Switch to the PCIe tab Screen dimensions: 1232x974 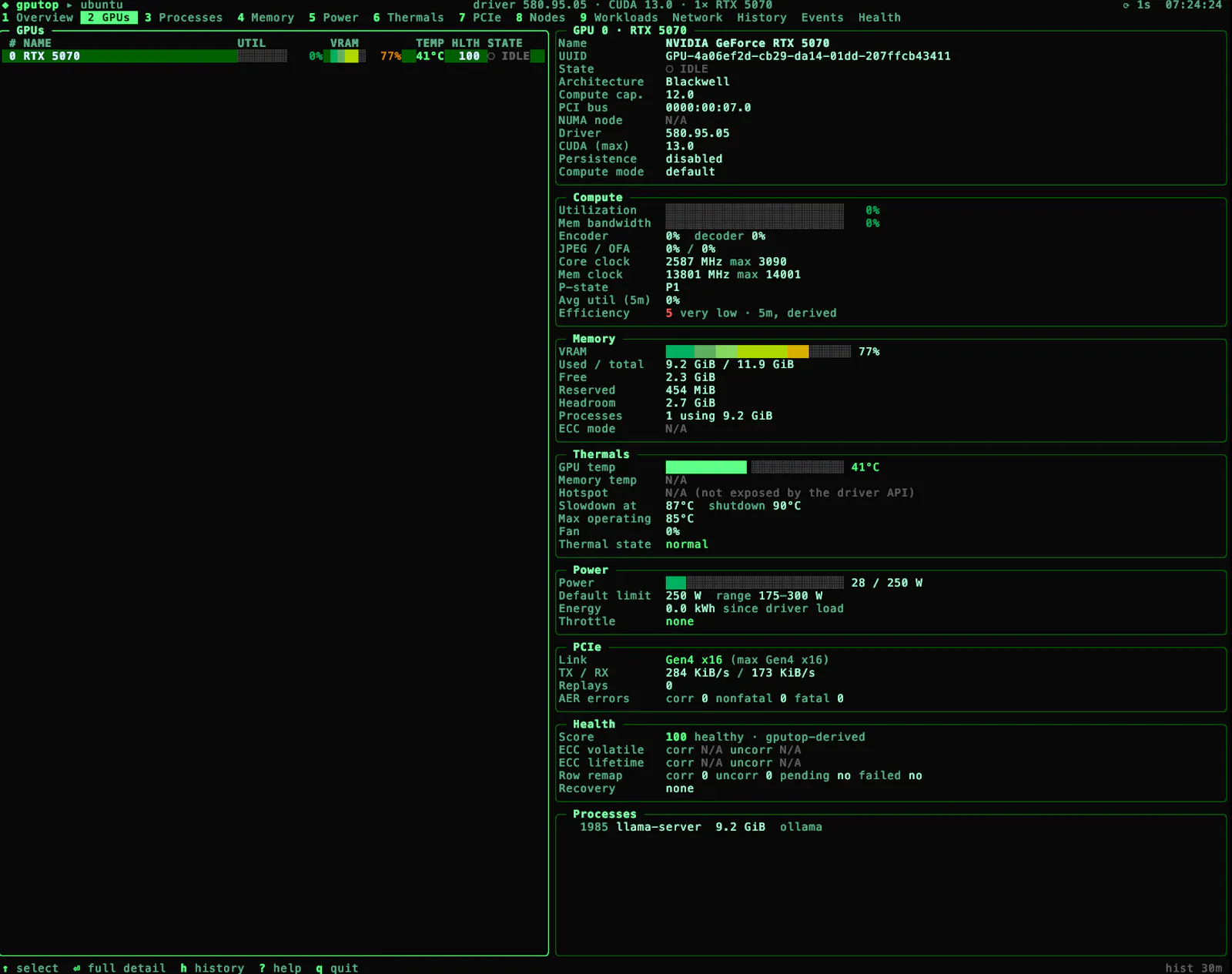tap(480, 18)
